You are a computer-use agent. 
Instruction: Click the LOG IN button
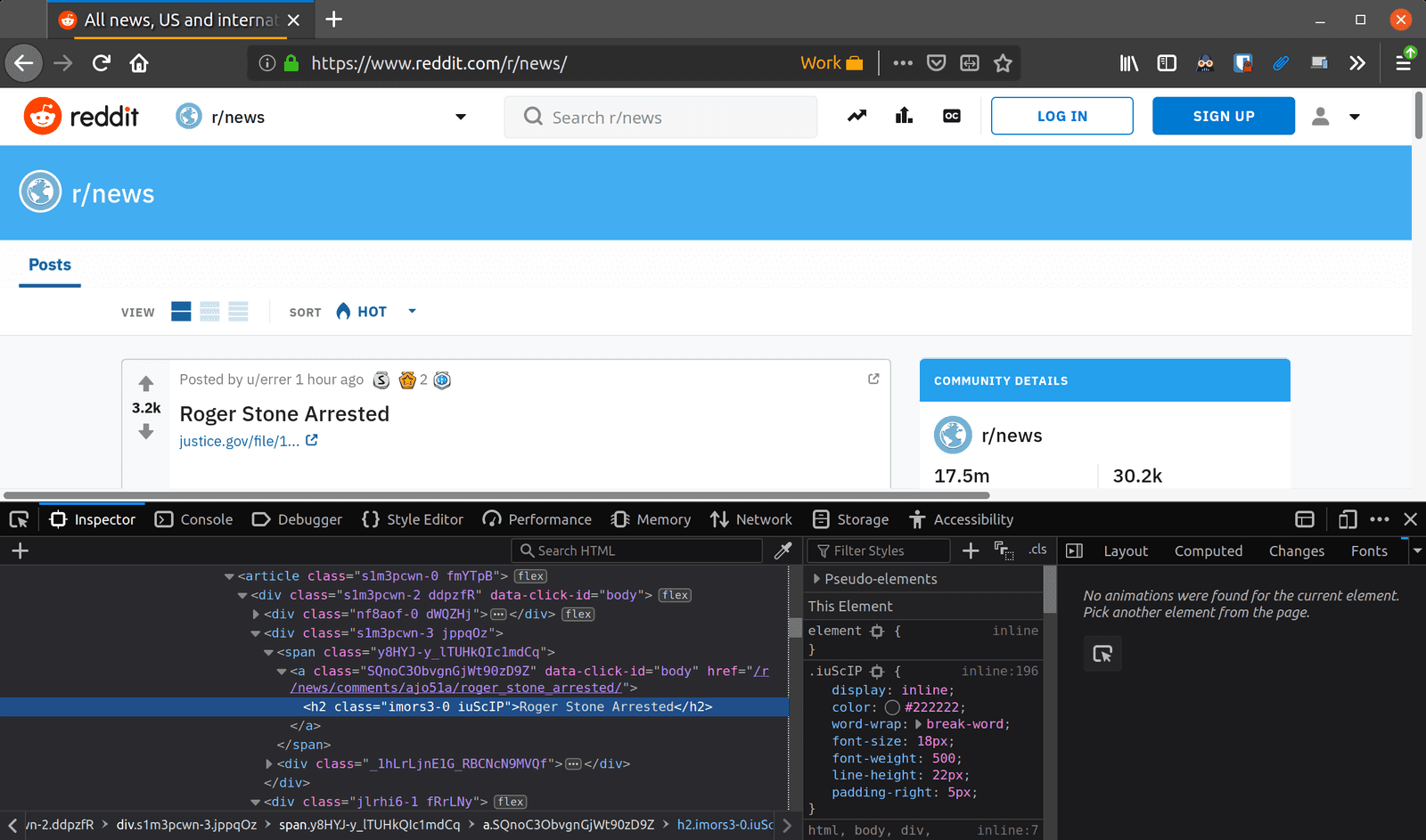point(1061,116)
